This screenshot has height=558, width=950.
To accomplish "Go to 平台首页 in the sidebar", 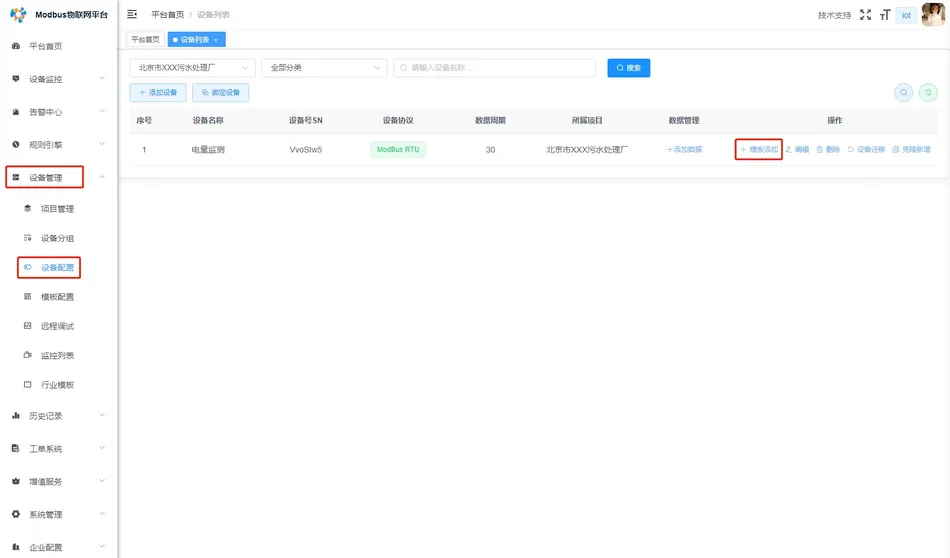I will click(x=45, y=46).
